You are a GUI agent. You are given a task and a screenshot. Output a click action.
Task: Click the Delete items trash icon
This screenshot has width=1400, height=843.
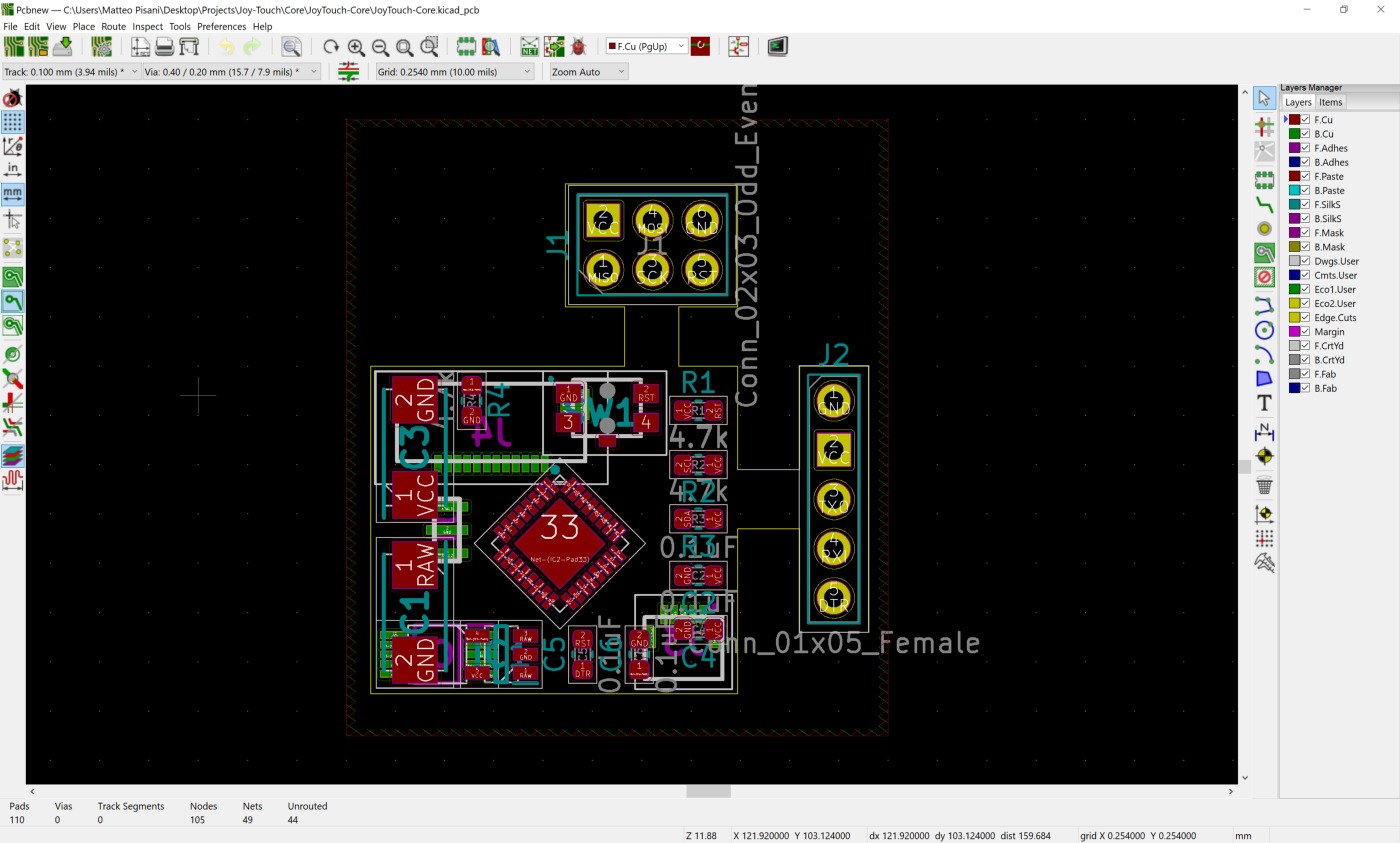coord(1264,487)
